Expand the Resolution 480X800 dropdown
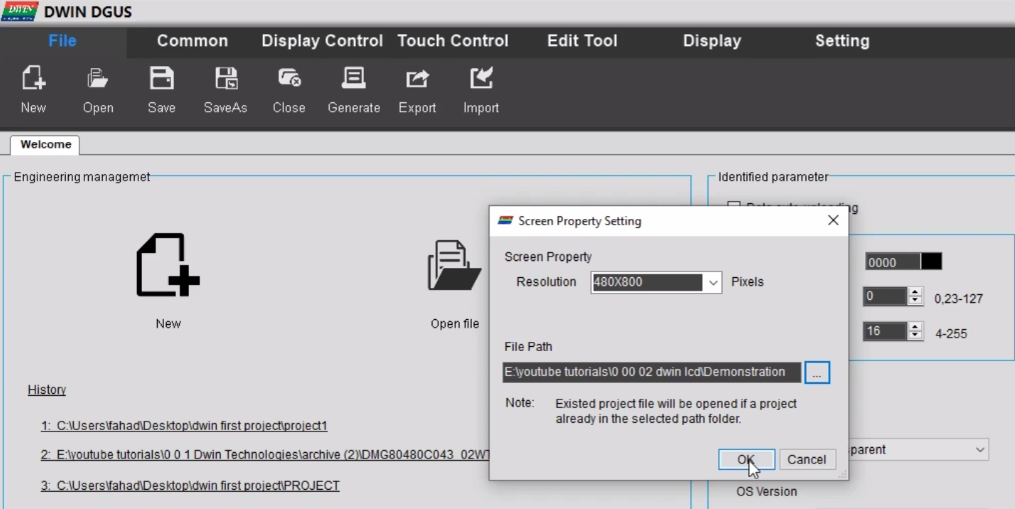Screen dimensions: 1015x509 (x=713, y=282)
